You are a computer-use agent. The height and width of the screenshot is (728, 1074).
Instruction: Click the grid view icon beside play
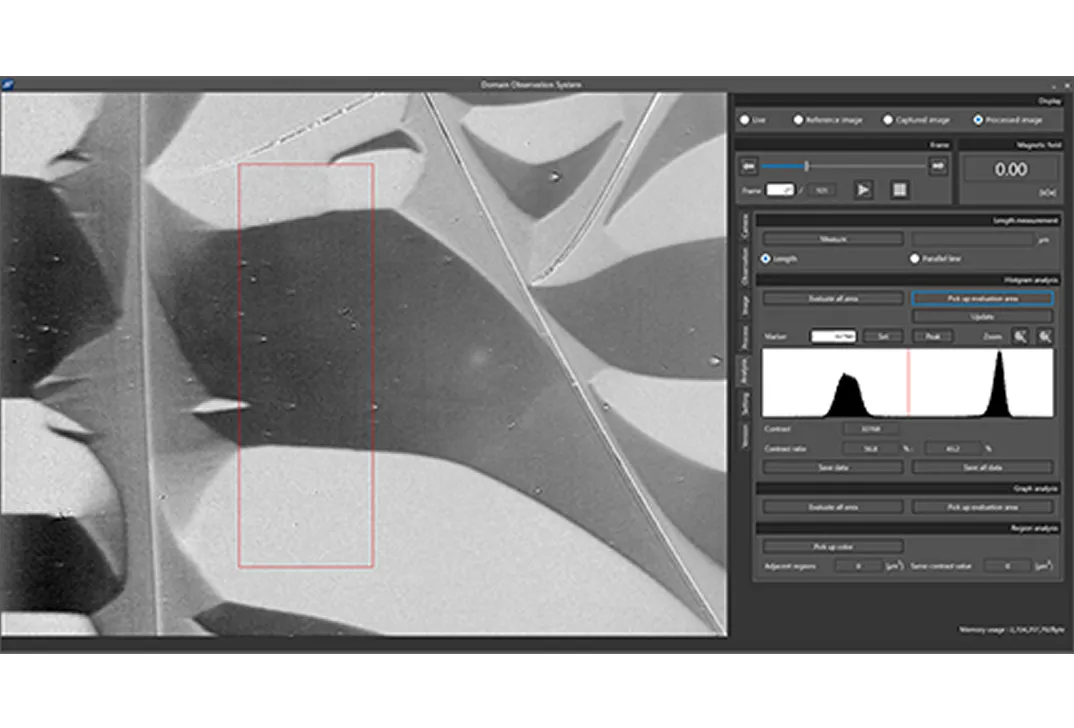[x=899, y=190]
